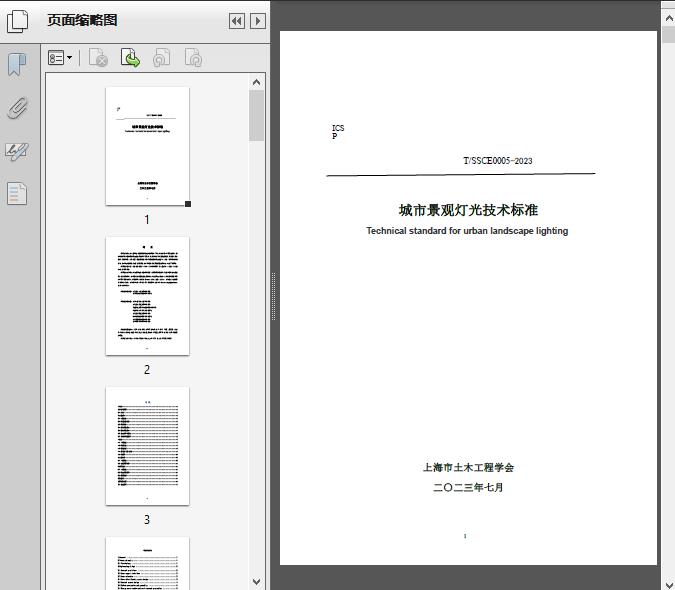Open the thumbnail options dropdown menu
Image resolution: width=675 pixels, height=590 pixels.
coord(60,58)
